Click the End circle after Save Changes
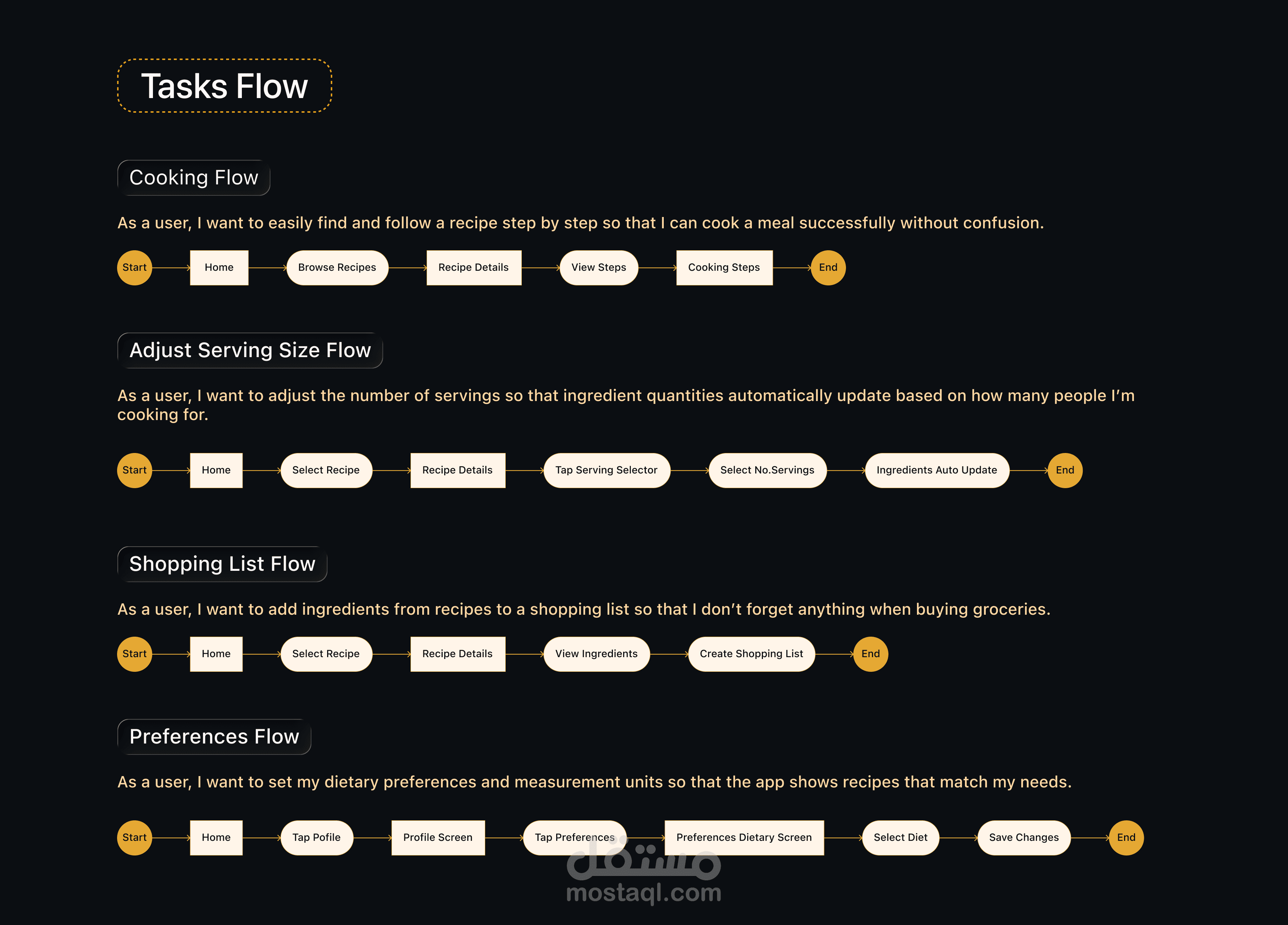The image size is (1288, 925). point(1126,838)
